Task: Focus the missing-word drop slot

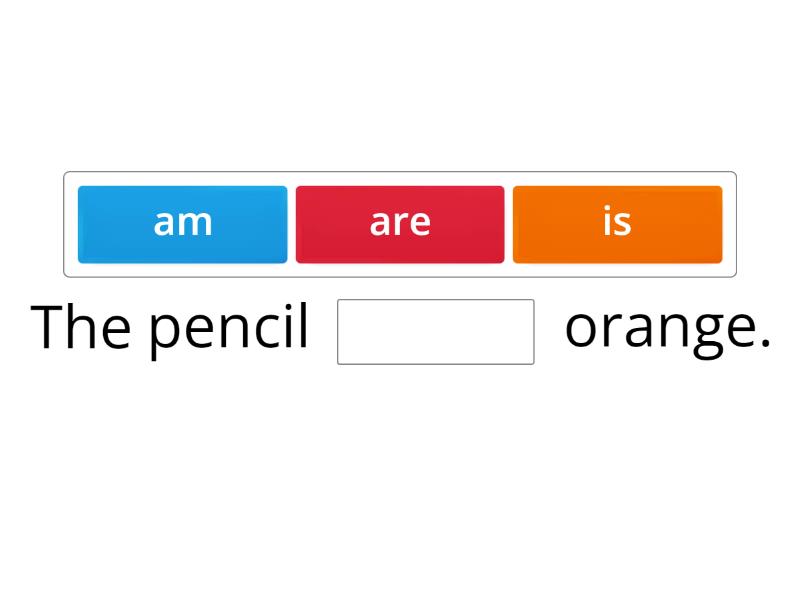Action: tap(436, 332)
